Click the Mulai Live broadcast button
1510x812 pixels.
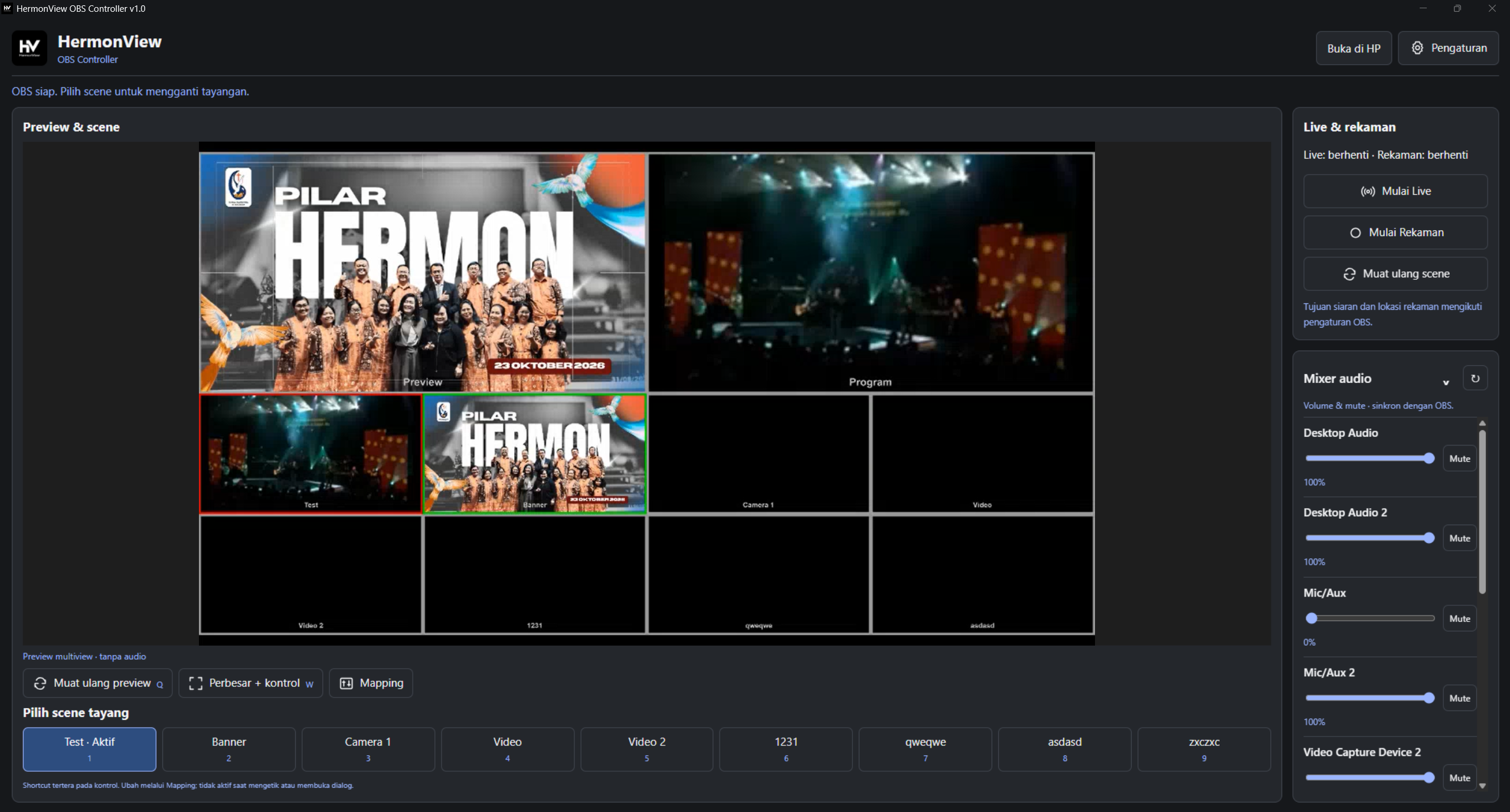1395,191
